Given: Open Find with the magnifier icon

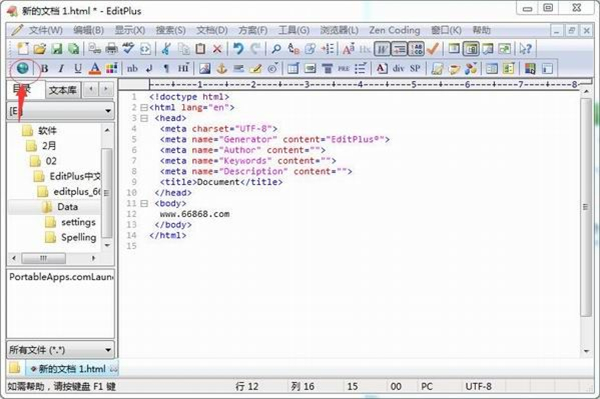Looking at the screenshot, I should pos(276,49).
